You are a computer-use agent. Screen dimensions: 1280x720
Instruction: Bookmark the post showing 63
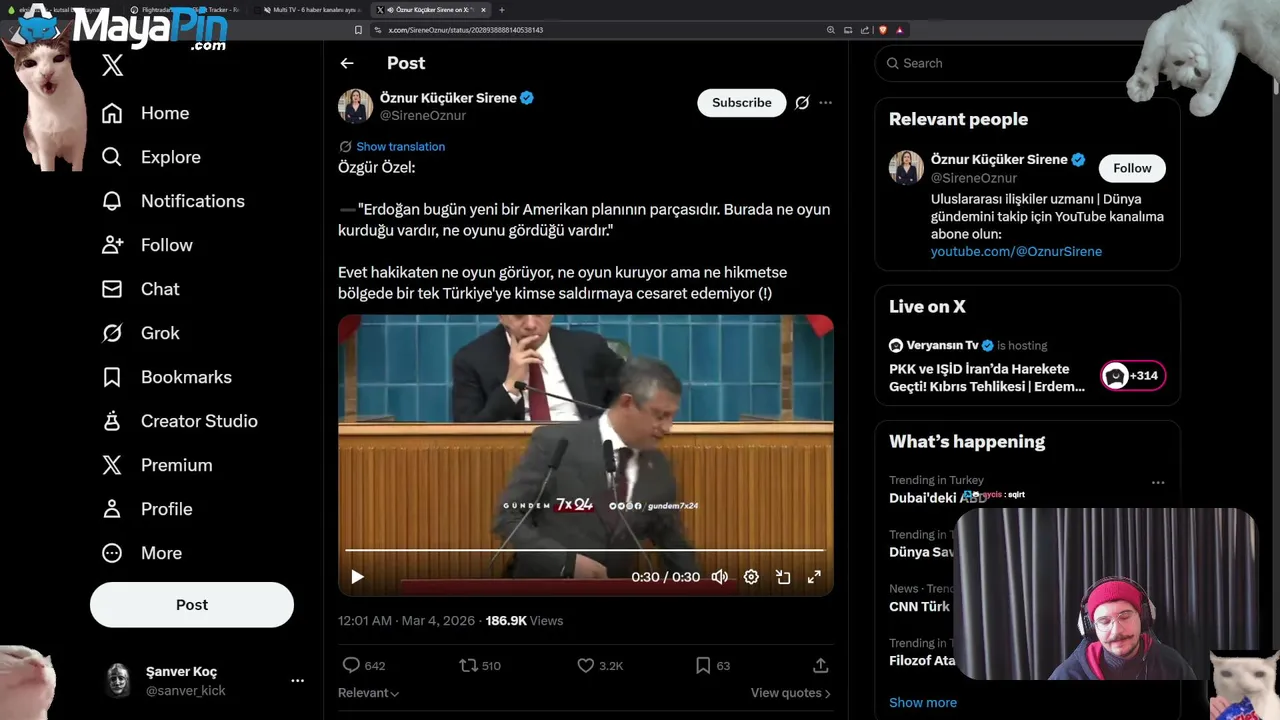[x=703, y=665]
